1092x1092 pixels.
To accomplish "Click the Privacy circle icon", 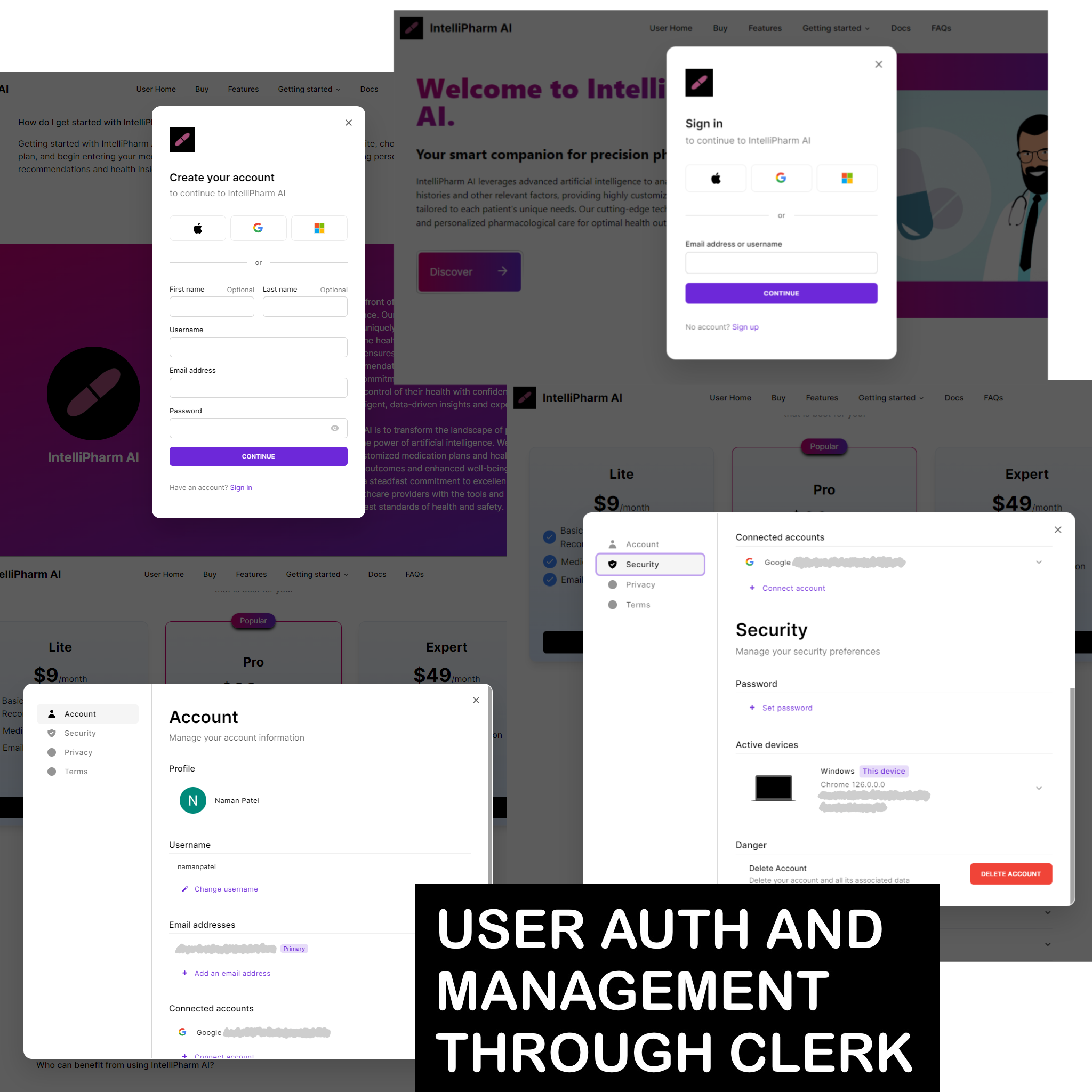I will point(51,752).
